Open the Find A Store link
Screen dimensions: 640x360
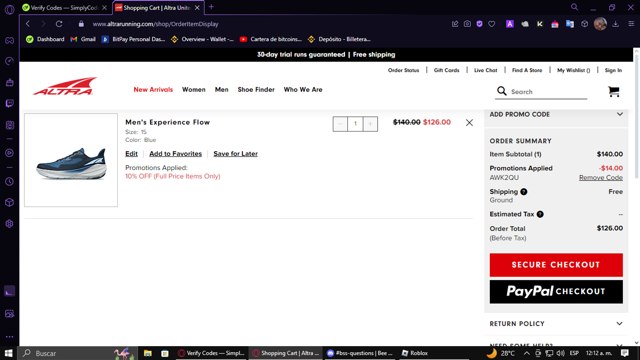(x=527, y=70)
